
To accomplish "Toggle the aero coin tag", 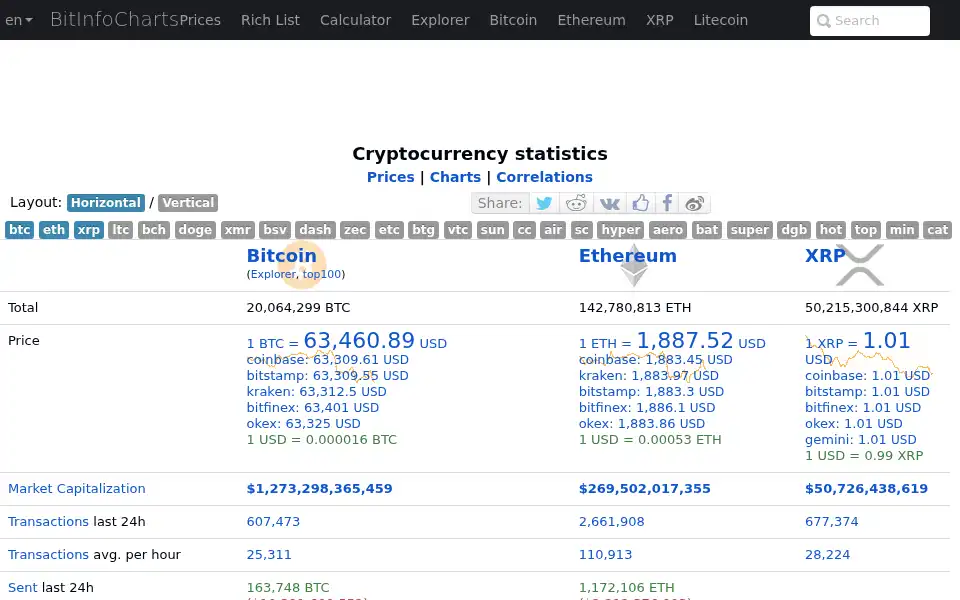I will click(668, 230).
